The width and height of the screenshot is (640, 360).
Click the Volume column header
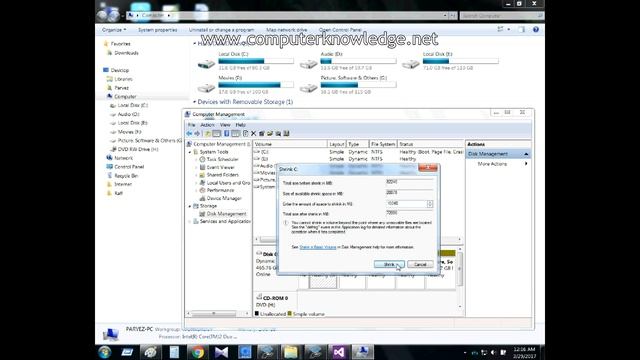coord(290,144)
